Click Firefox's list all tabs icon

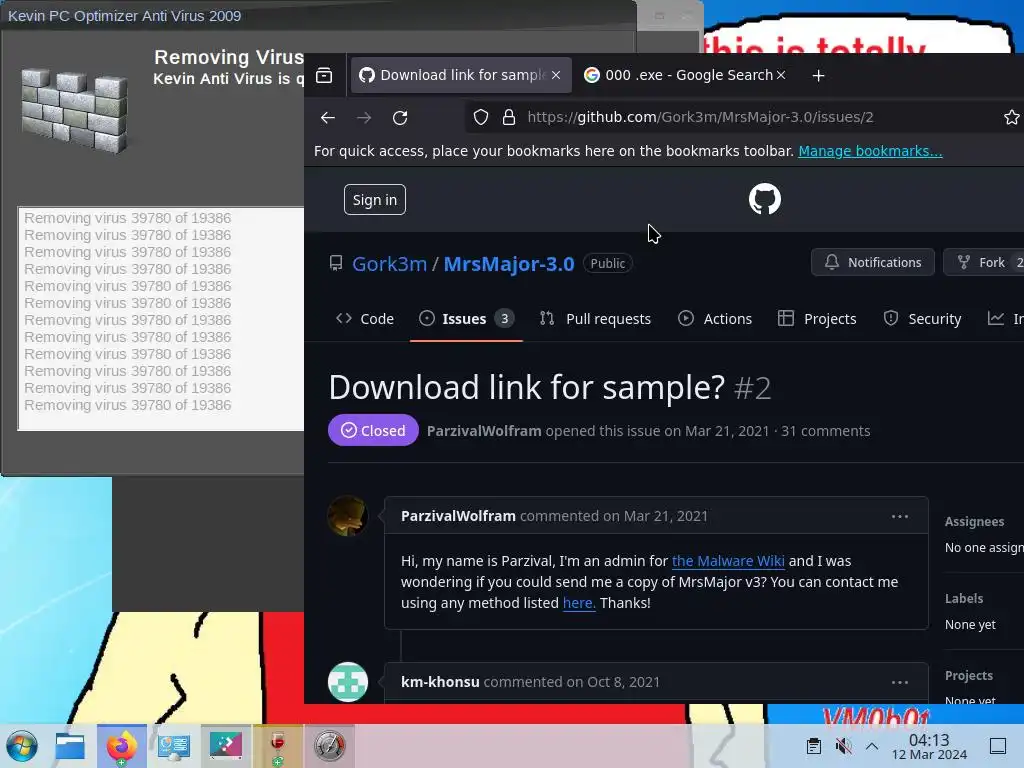pos(324,75)
